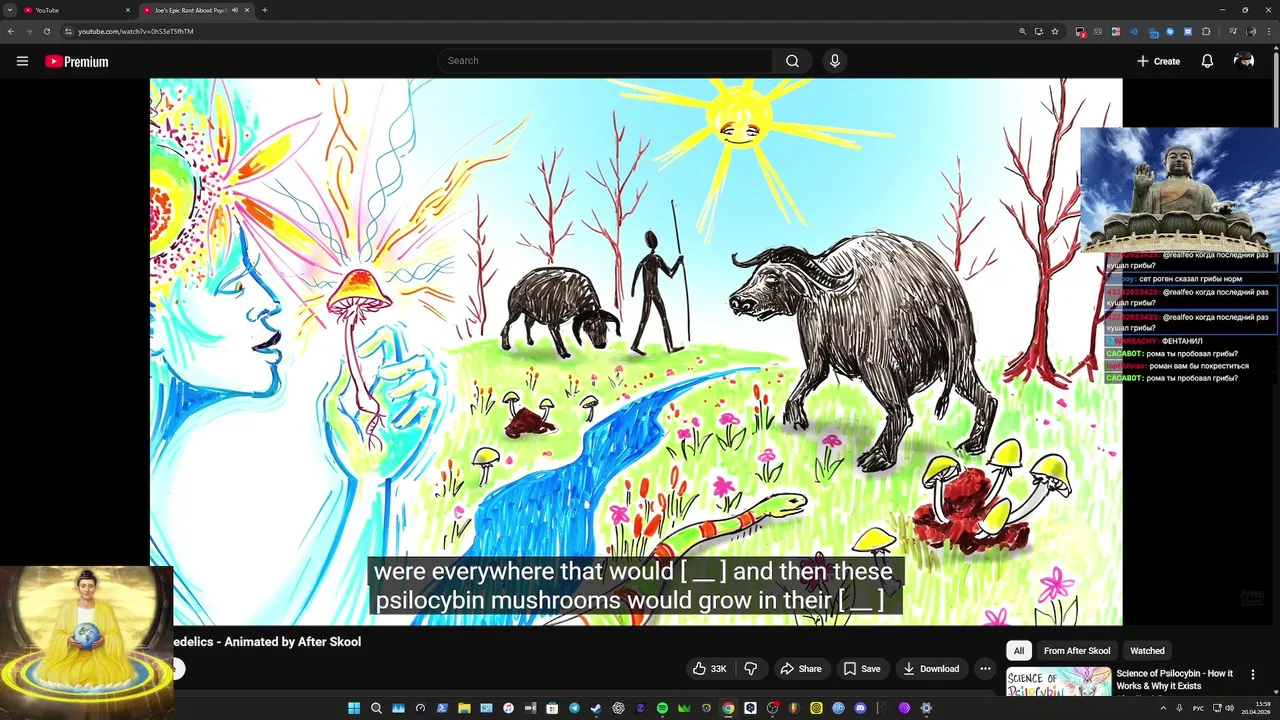
Task: Bookmark this page with star icon
Action: (1055, 31)
